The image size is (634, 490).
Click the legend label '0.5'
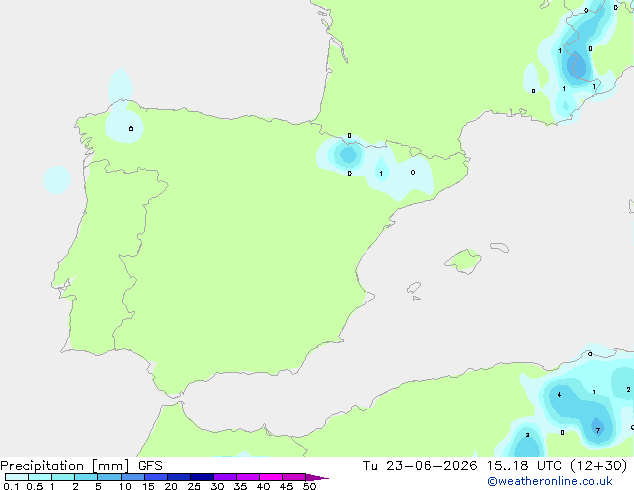(x=35, y=486)
